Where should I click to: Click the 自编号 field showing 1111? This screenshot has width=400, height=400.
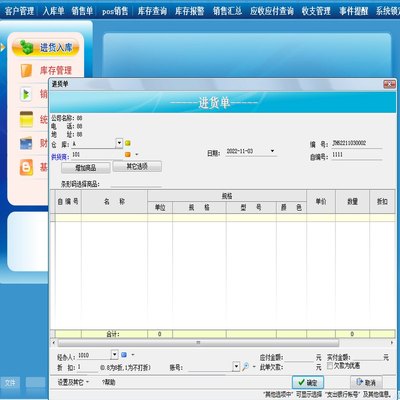pyautogui.click(x=357, y=155)
